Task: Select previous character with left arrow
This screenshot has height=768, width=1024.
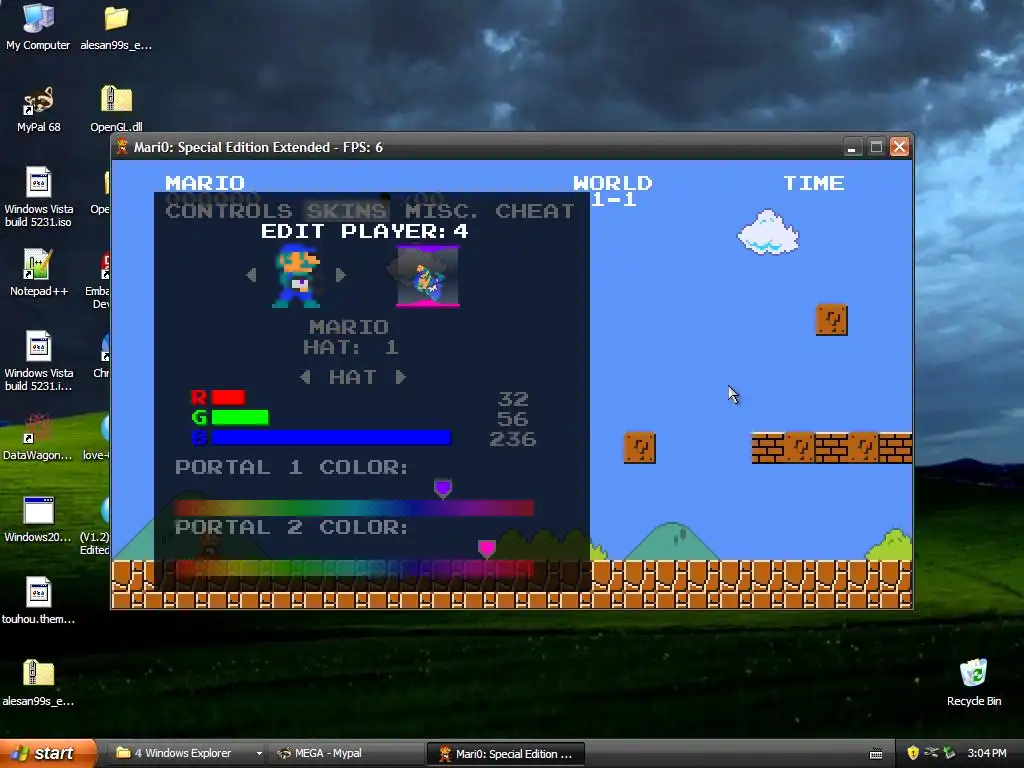Action: click(251, 275)
